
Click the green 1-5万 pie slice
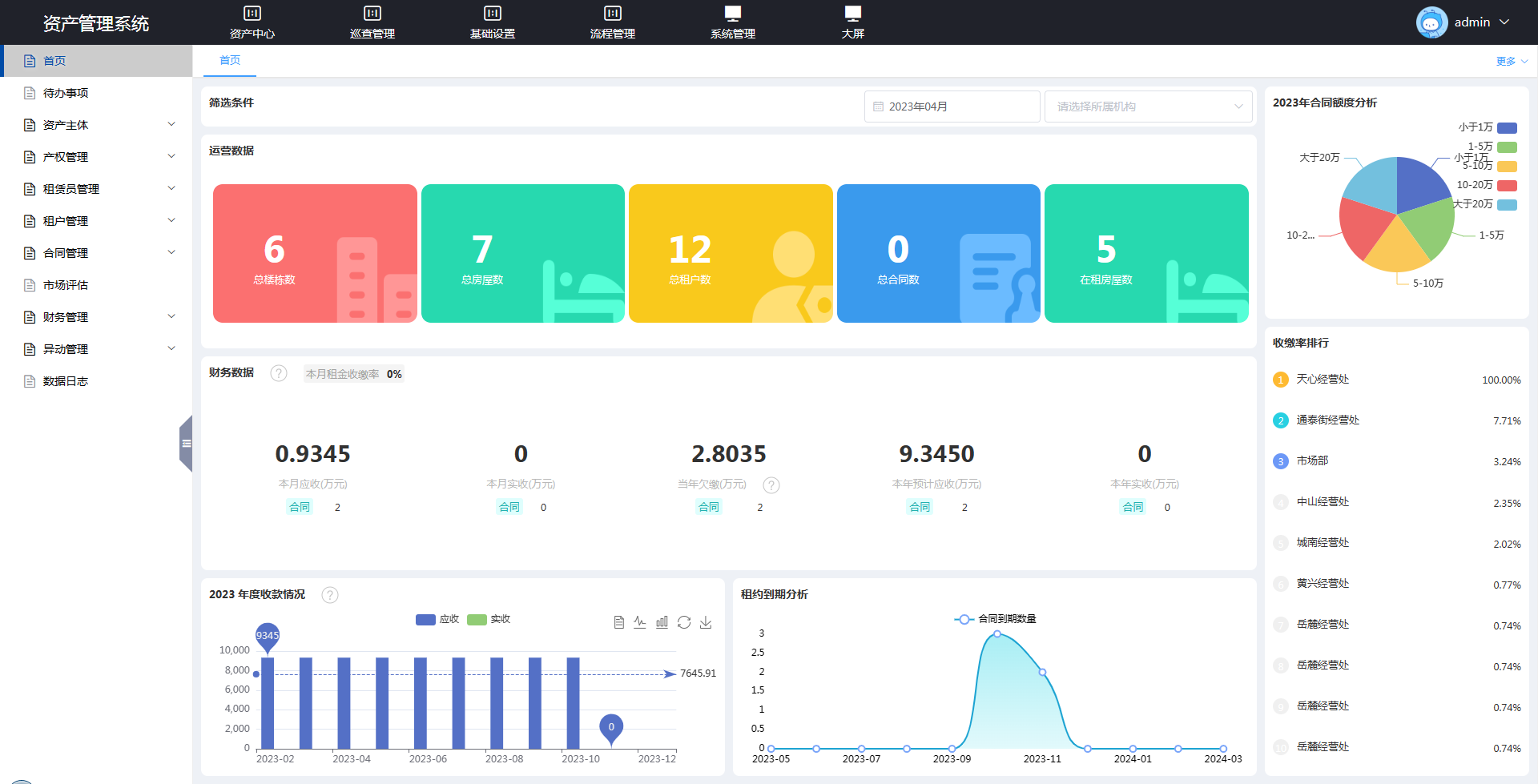(x=1430, y=227)
